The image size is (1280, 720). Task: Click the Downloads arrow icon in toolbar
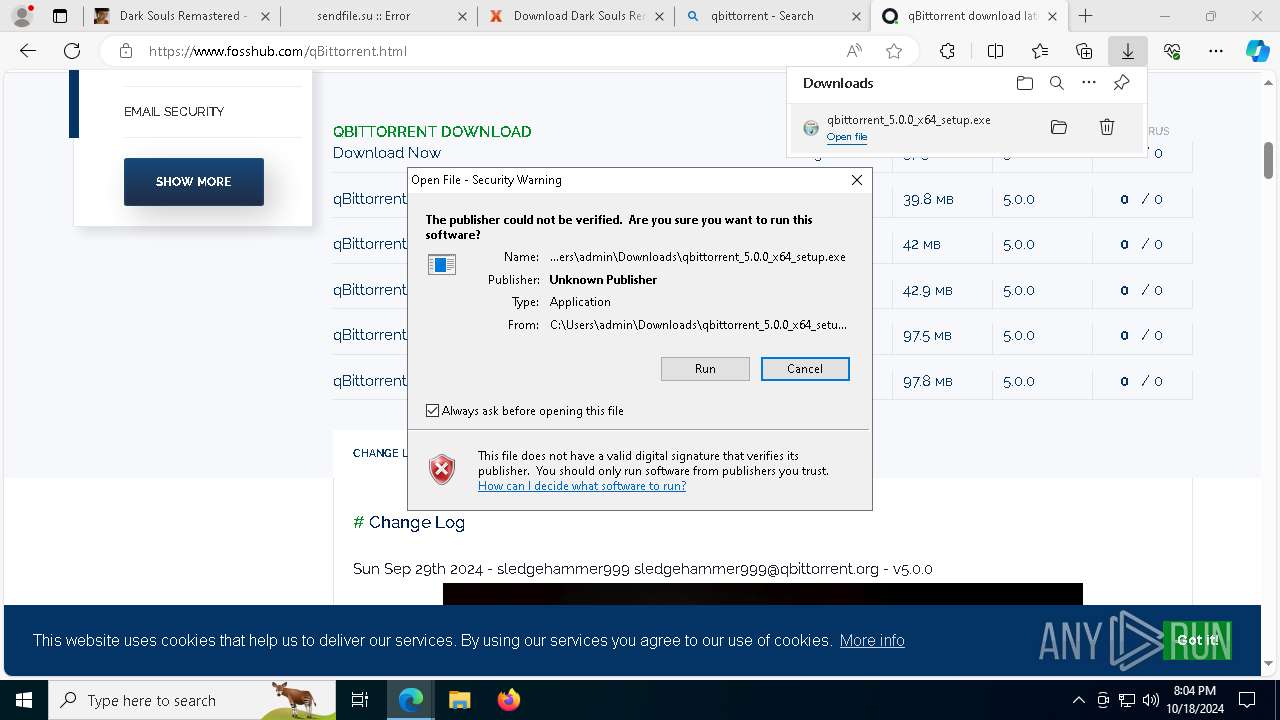pos(1127,51)
